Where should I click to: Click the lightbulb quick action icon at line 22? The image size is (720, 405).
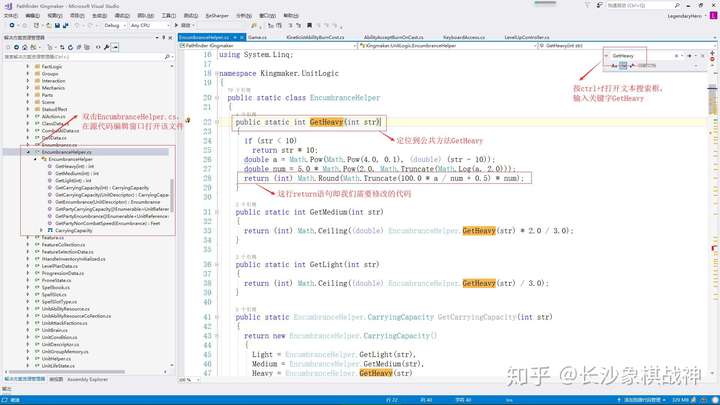pos(188,120)
